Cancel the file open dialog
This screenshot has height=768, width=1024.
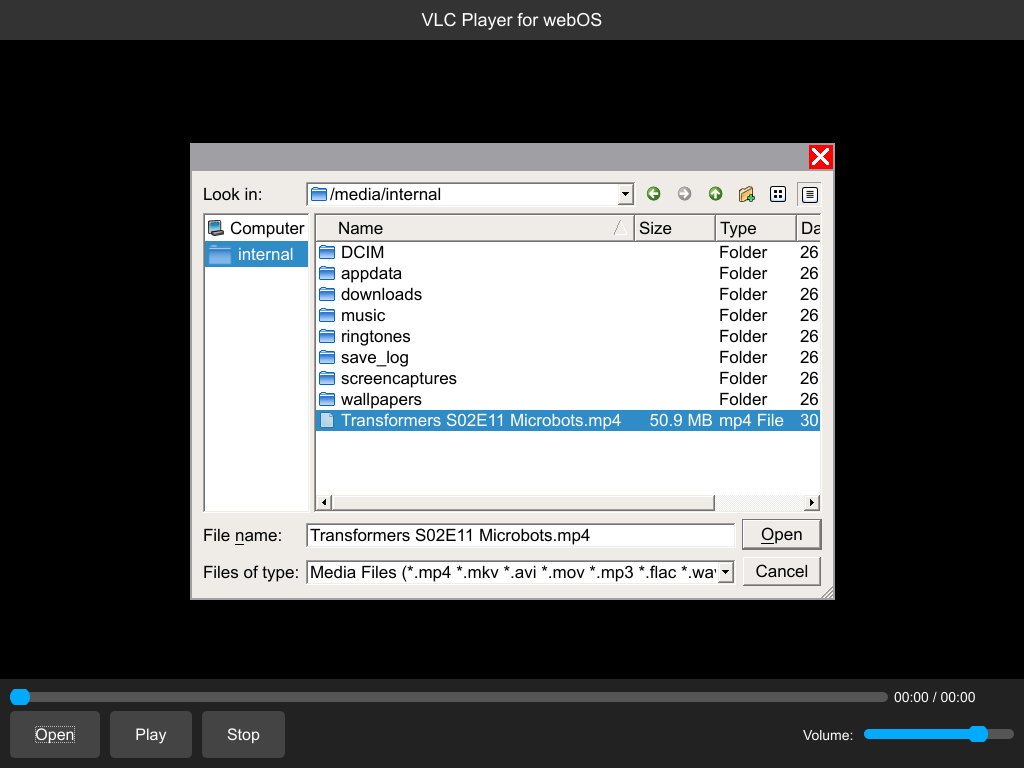coord(781,571)
